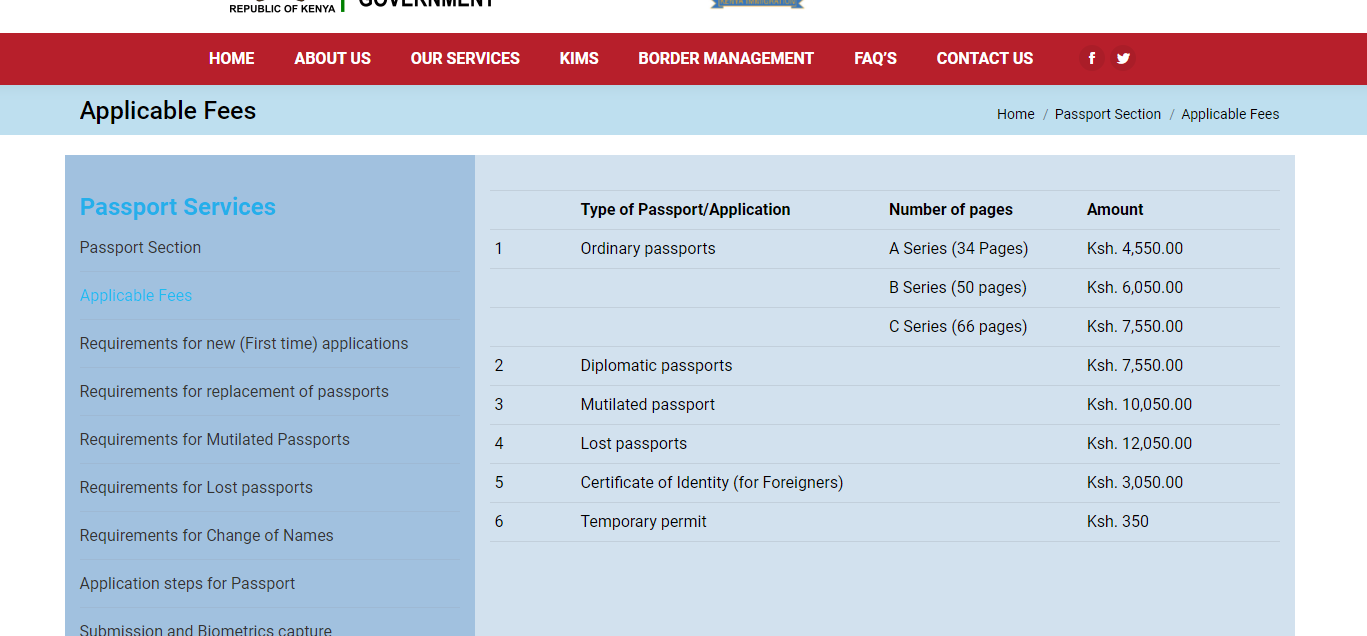The width and height of the screenshot is (1367, 636).
Task: Click the Applicable Fees page title
Action: pyautogui.click(x=168, y=110)
